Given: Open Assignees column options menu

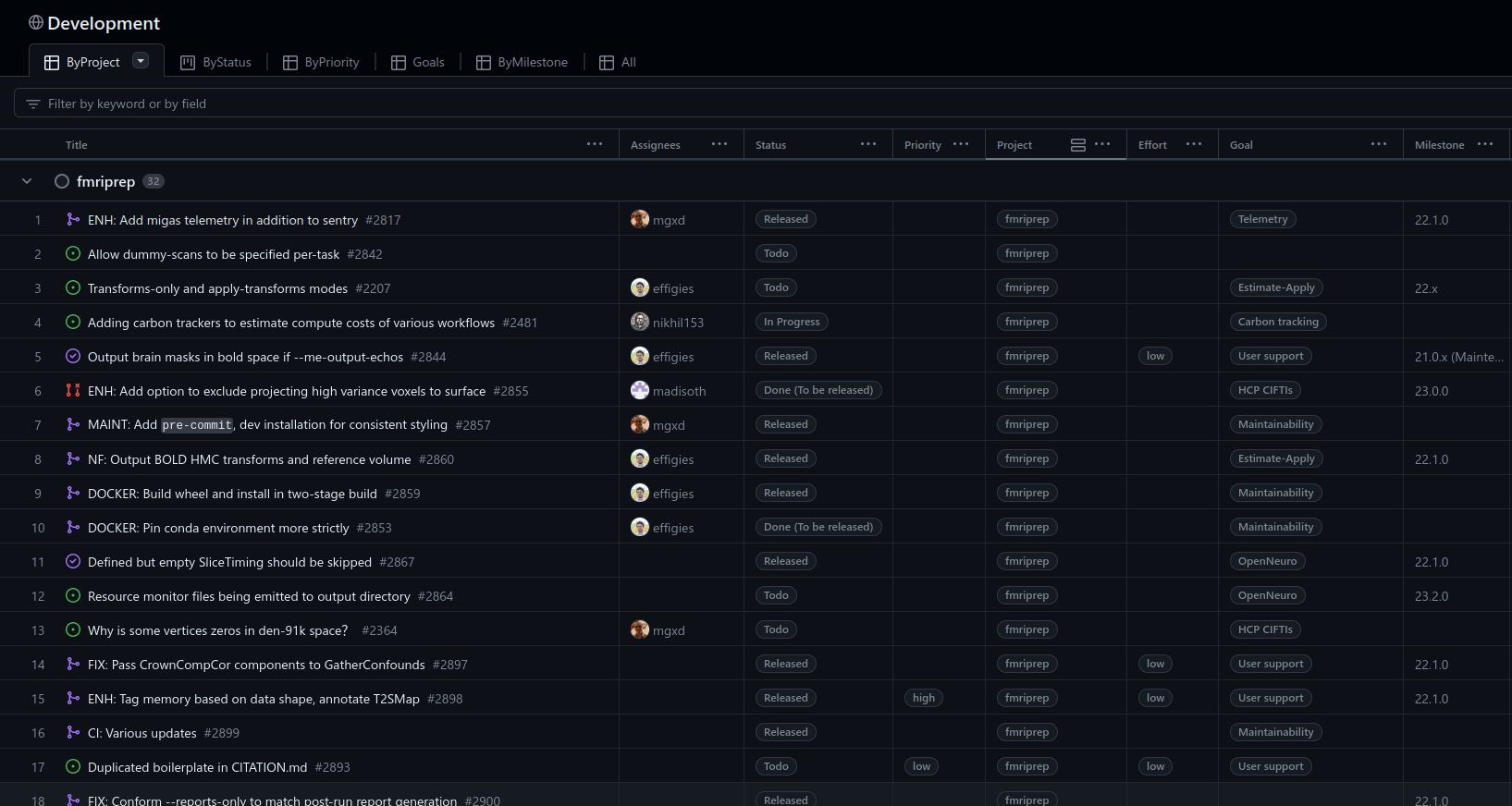Looking at the screenshot, I should [x=719, y=144].
